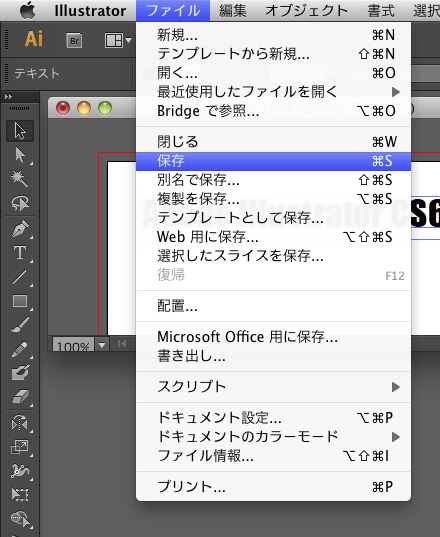Select the Direct Selection tool
Image resolution: width=440 pixels, height=537 pixels.
[20, 155]
